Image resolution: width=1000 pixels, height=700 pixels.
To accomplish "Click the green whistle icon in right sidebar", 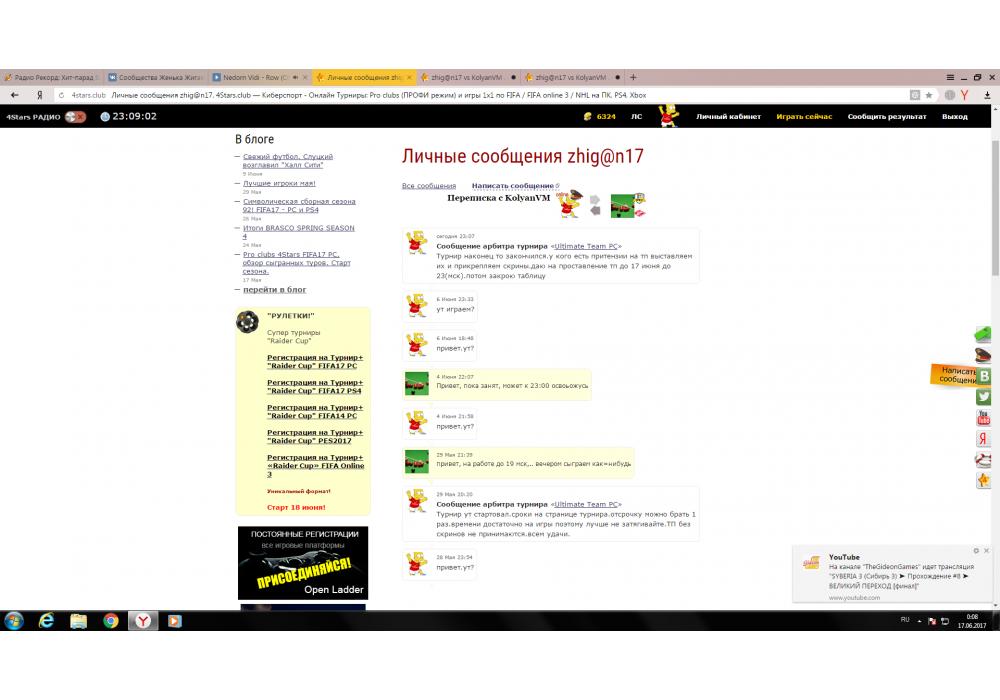I will (983, 333).
